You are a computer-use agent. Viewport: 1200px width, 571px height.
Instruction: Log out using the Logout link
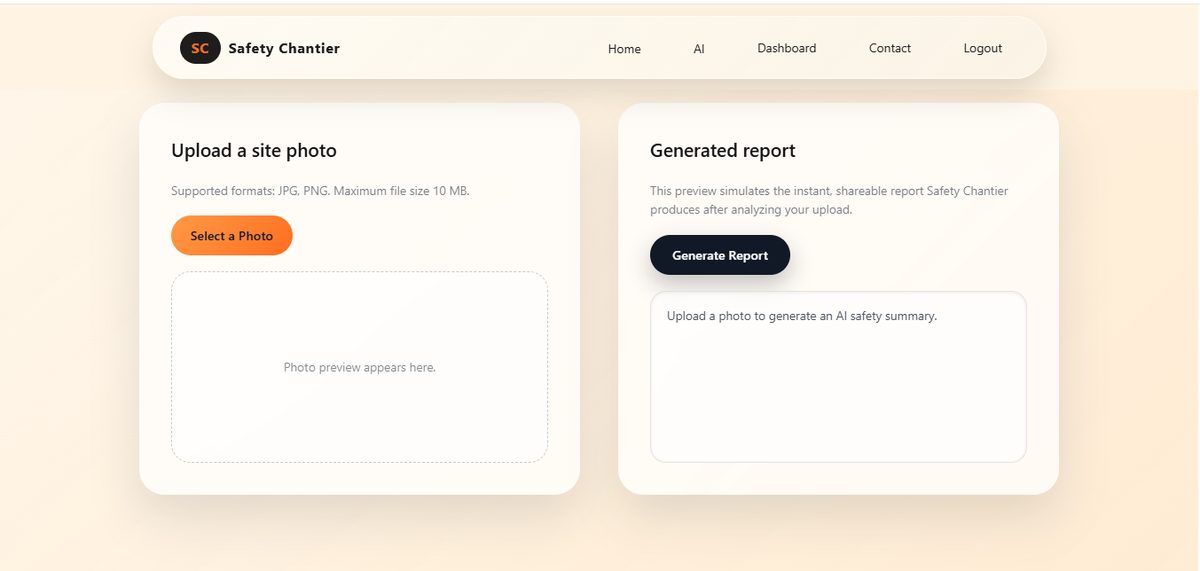[983, 48]
